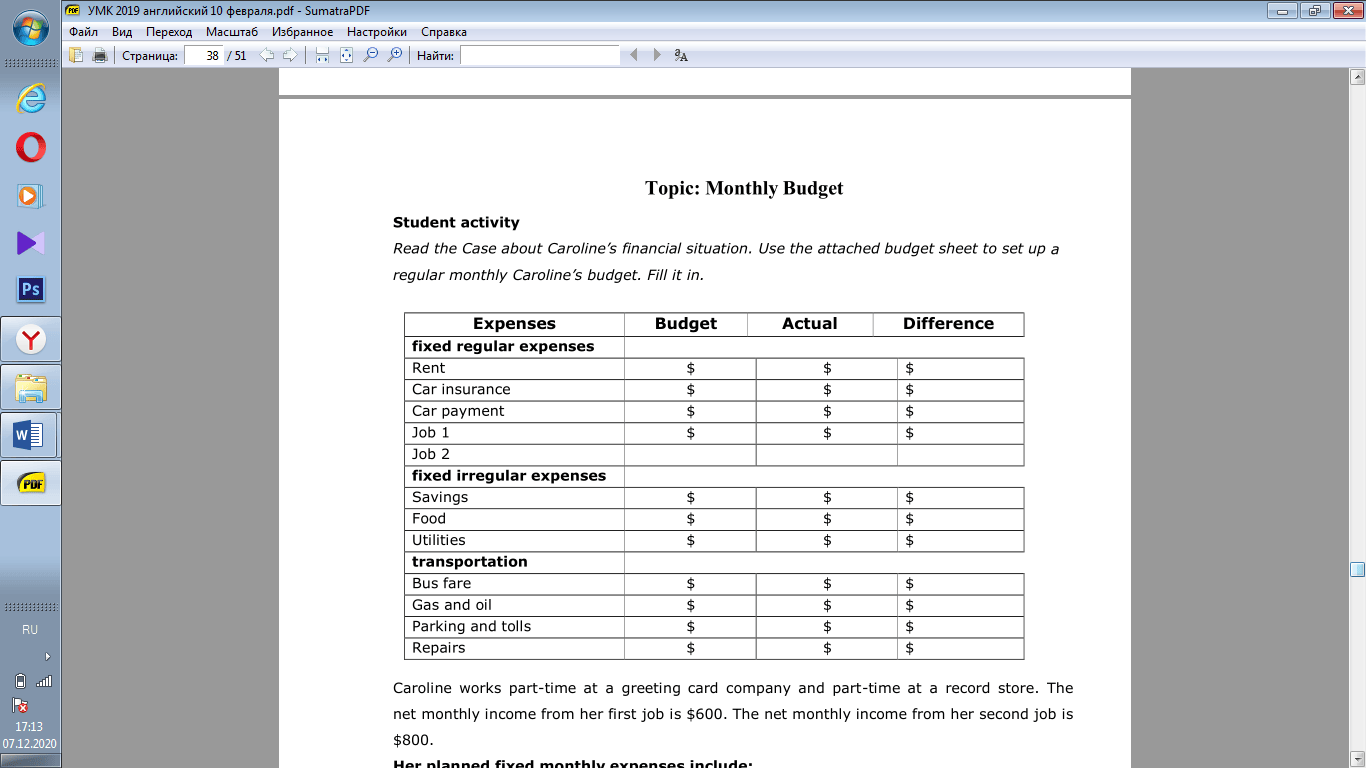
Task: Open the Вид menu
Action: (x=122, y=32)
